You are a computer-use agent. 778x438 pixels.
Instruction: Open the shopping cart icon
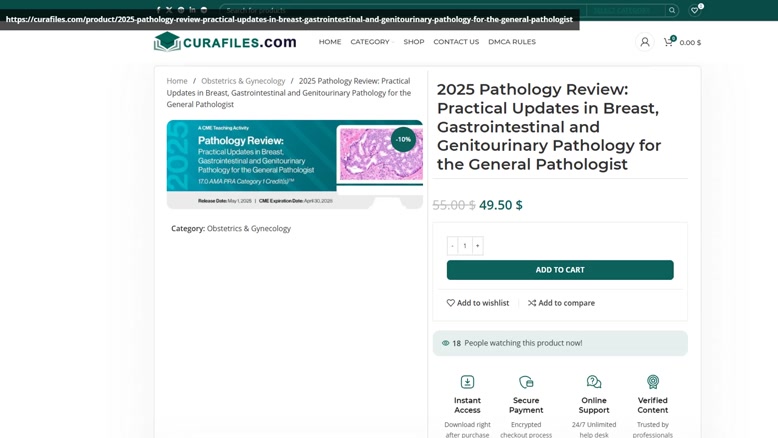(x=669, y=42)
